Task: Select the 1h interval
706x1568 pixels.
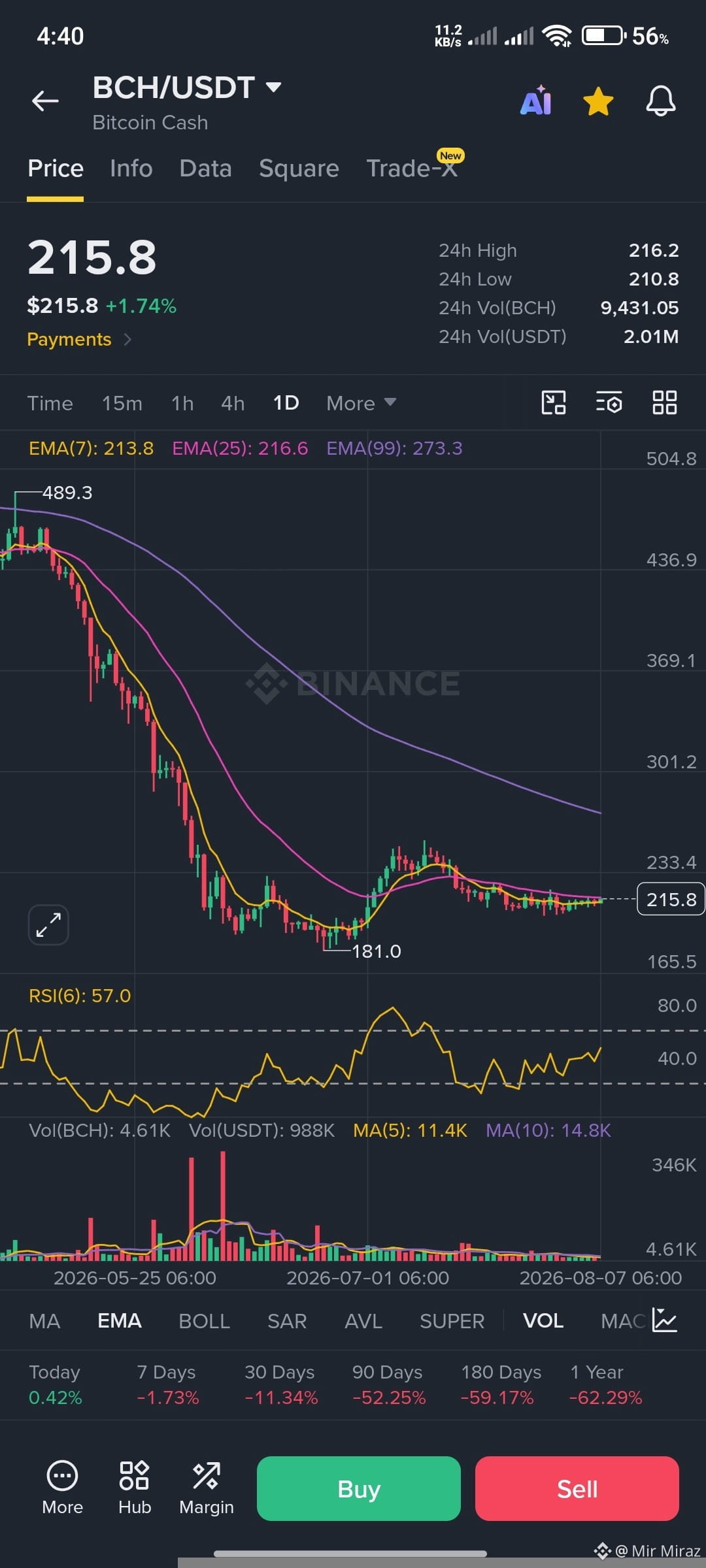Action: [182, 403]
